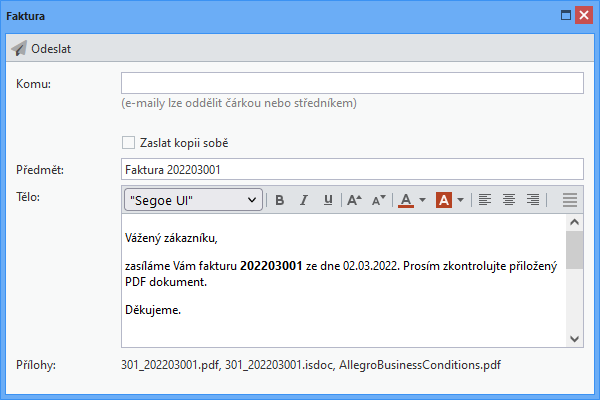600x400 pixels.
Task: Increase the font size
Action: point(354,200)
